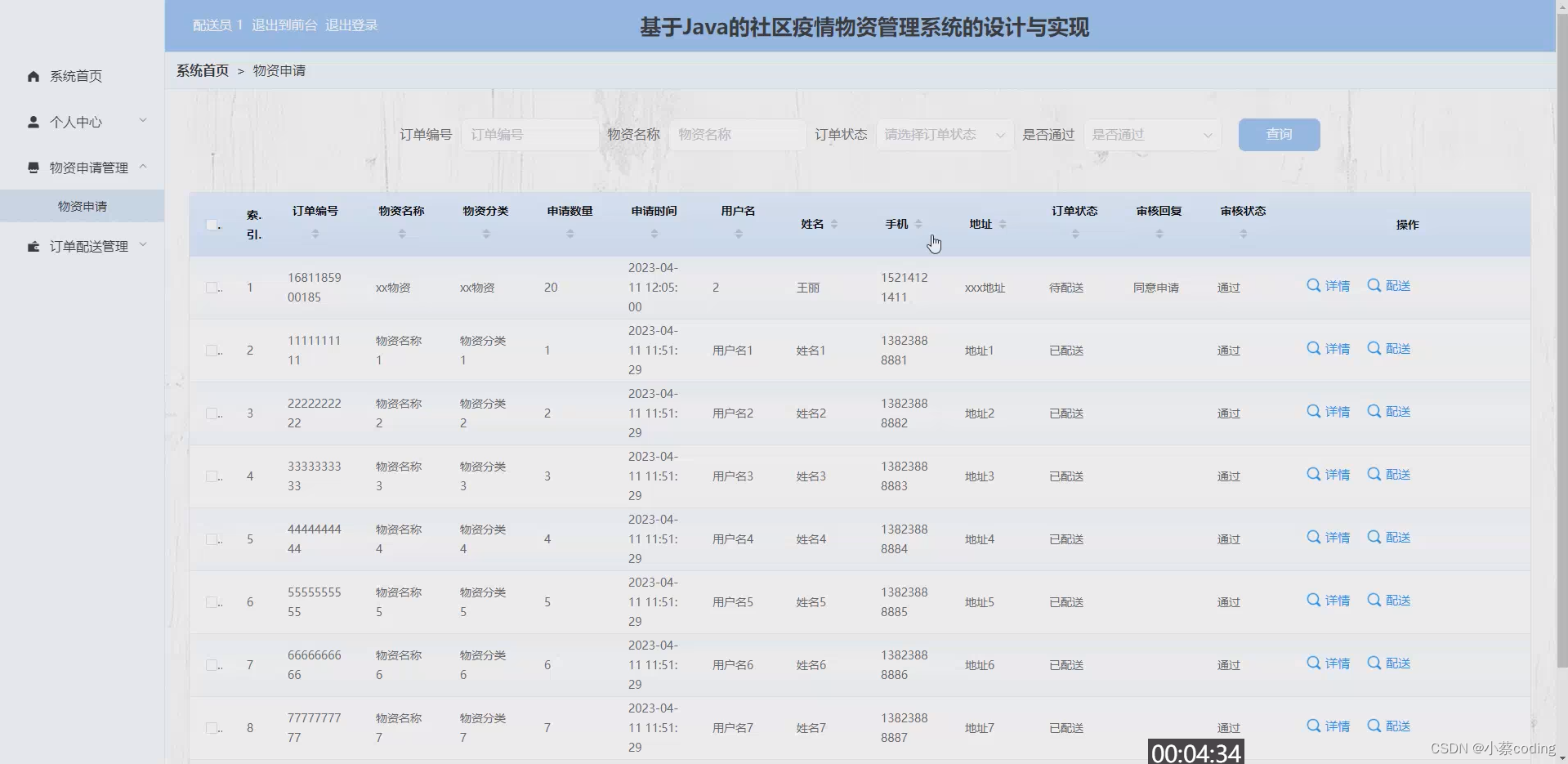Click into the 订单编号 input field
This screenshot has height=764, width=1568.
click(x=529, y=135)
